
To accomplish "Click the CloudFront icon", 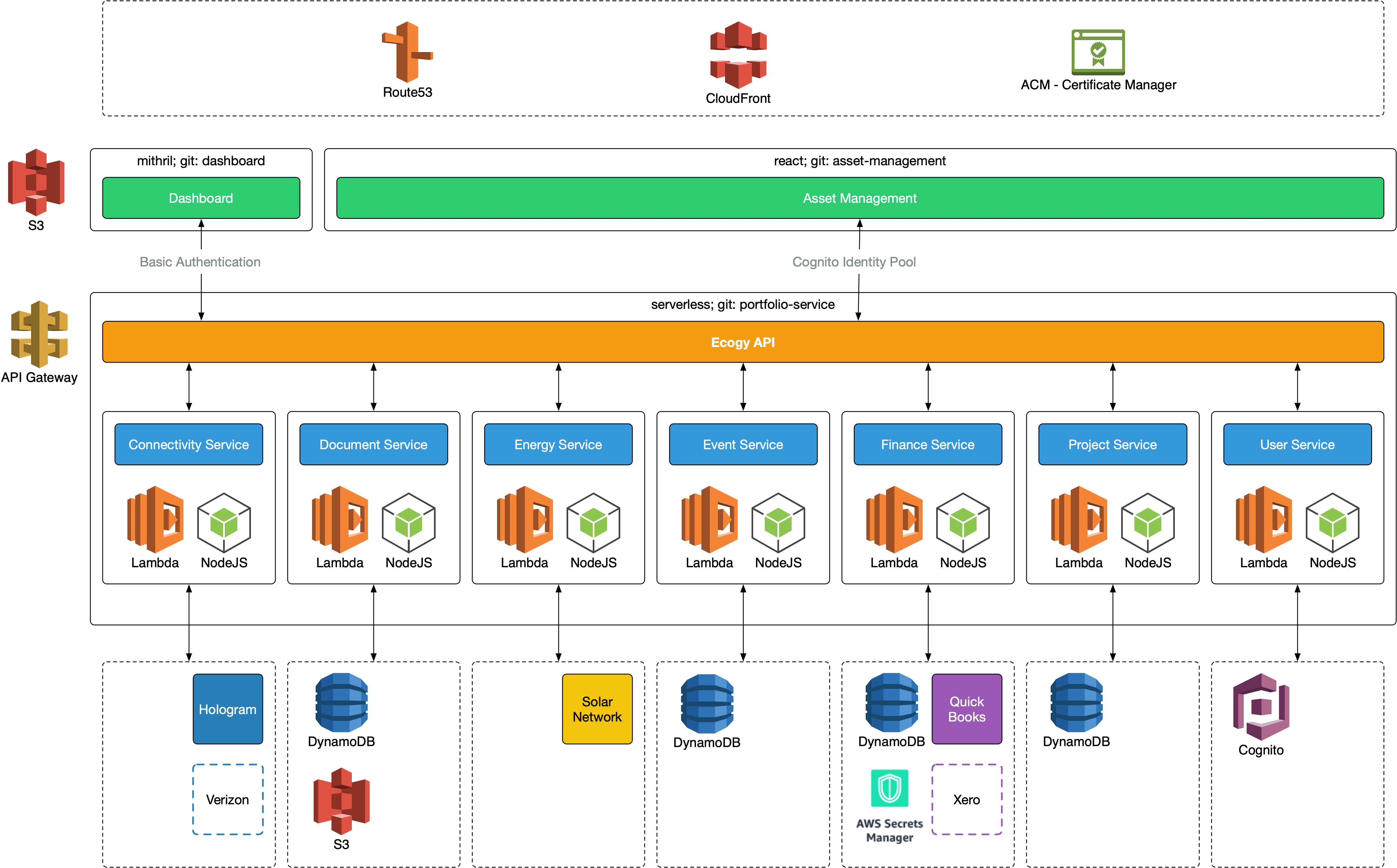I will [x=738, y=55].
